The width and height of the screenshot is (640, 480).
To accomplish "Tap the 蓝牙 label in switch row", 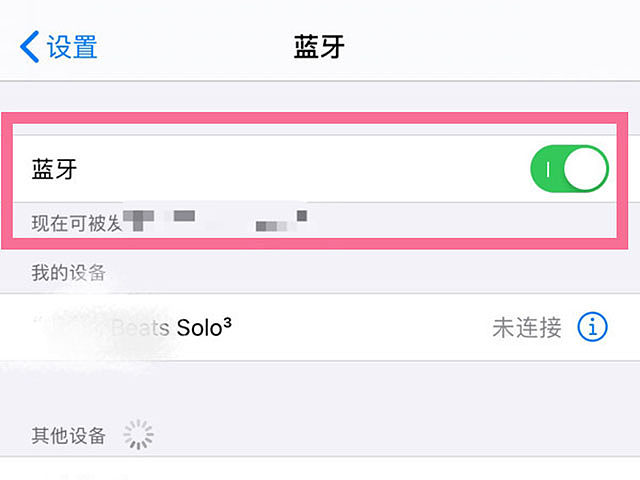I will pyautogui.click(x=54, y=169).
